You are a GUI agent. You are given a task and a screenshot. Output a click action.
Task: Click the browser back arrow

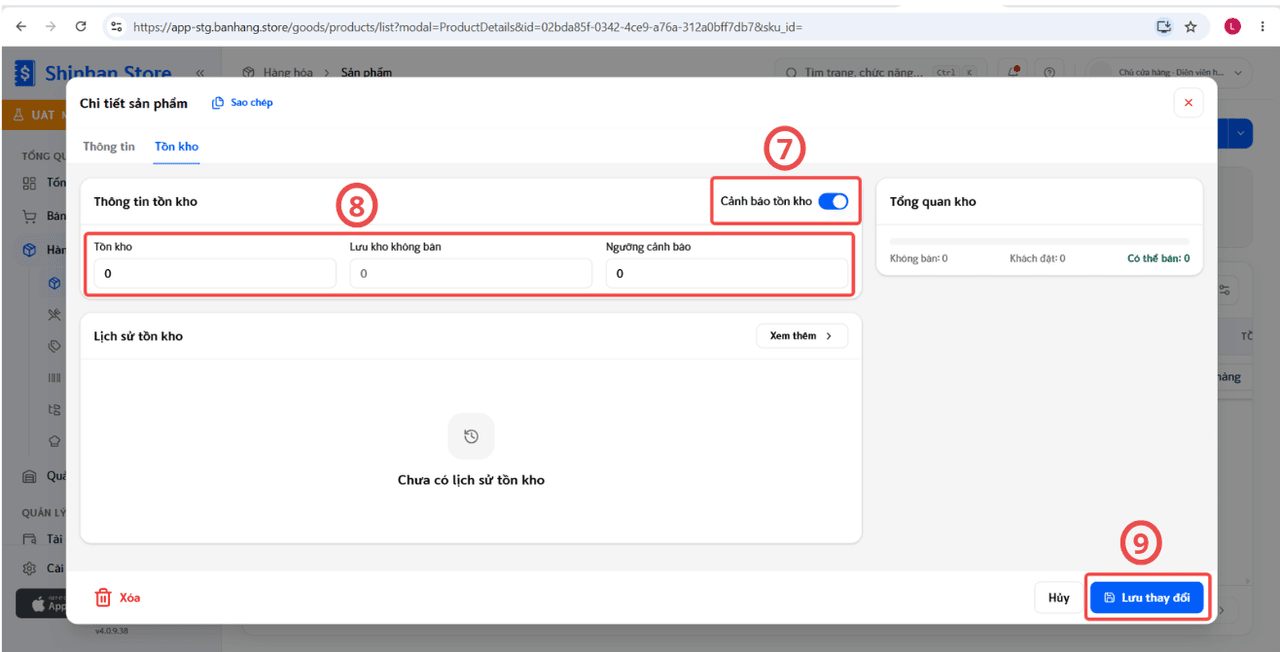point(21,27)
